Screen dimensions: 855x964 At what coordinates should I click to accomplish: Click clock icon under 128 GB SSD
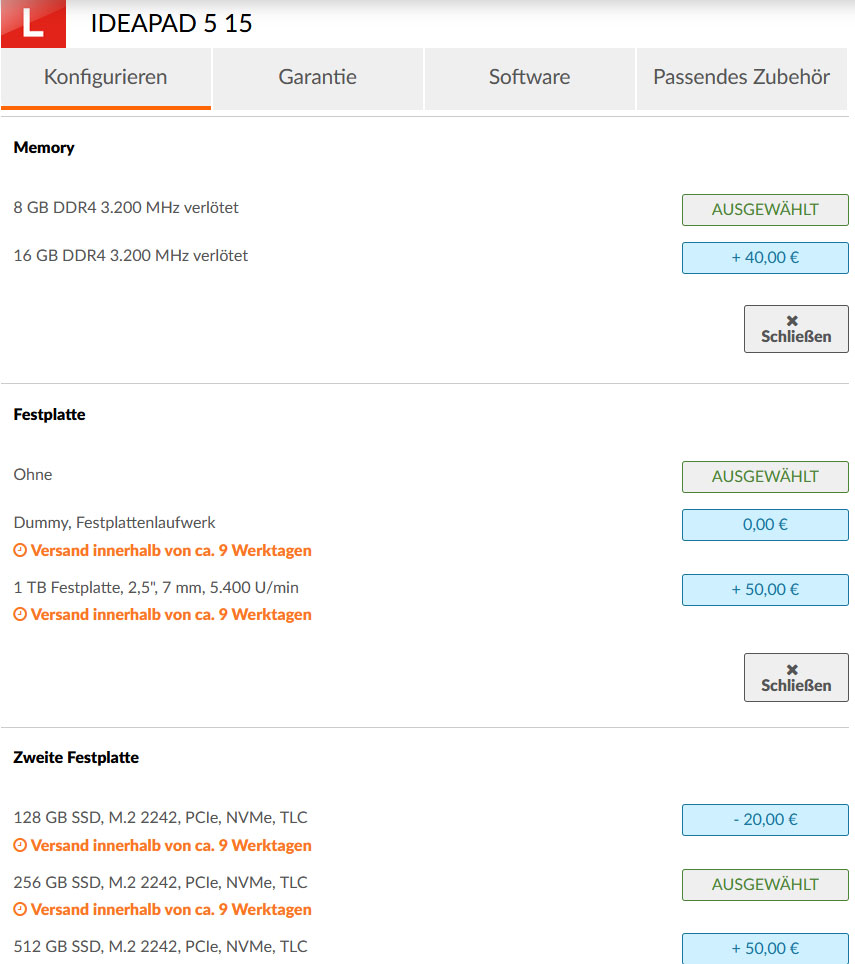[x=20, y=846]
